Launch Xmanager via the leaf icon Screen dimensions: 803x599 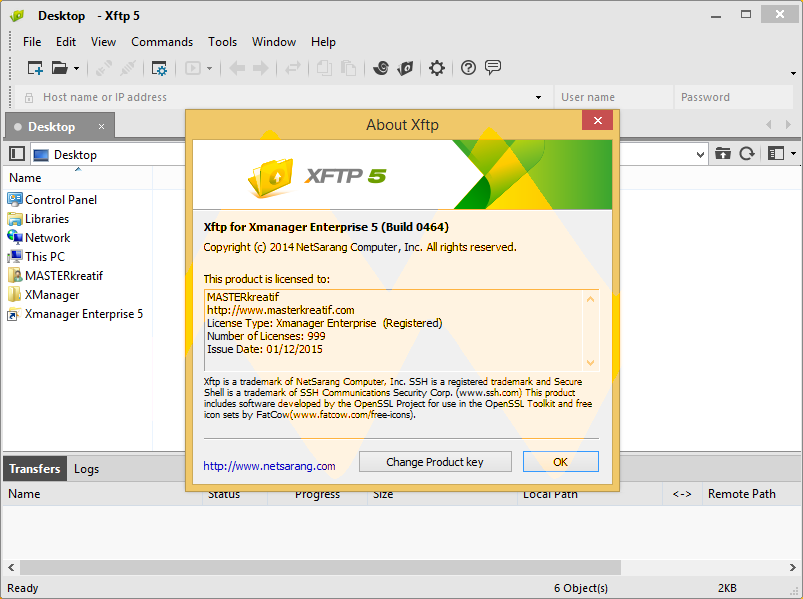coord(405,68)
